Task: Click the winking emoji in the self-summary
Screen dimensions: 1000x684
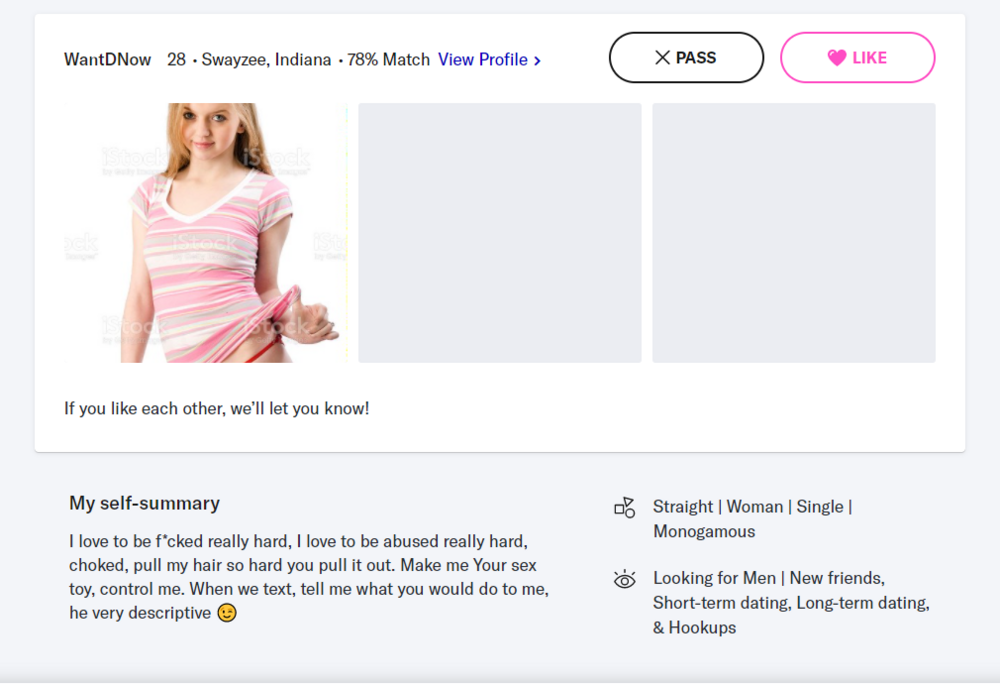Action: pos(227,613)
